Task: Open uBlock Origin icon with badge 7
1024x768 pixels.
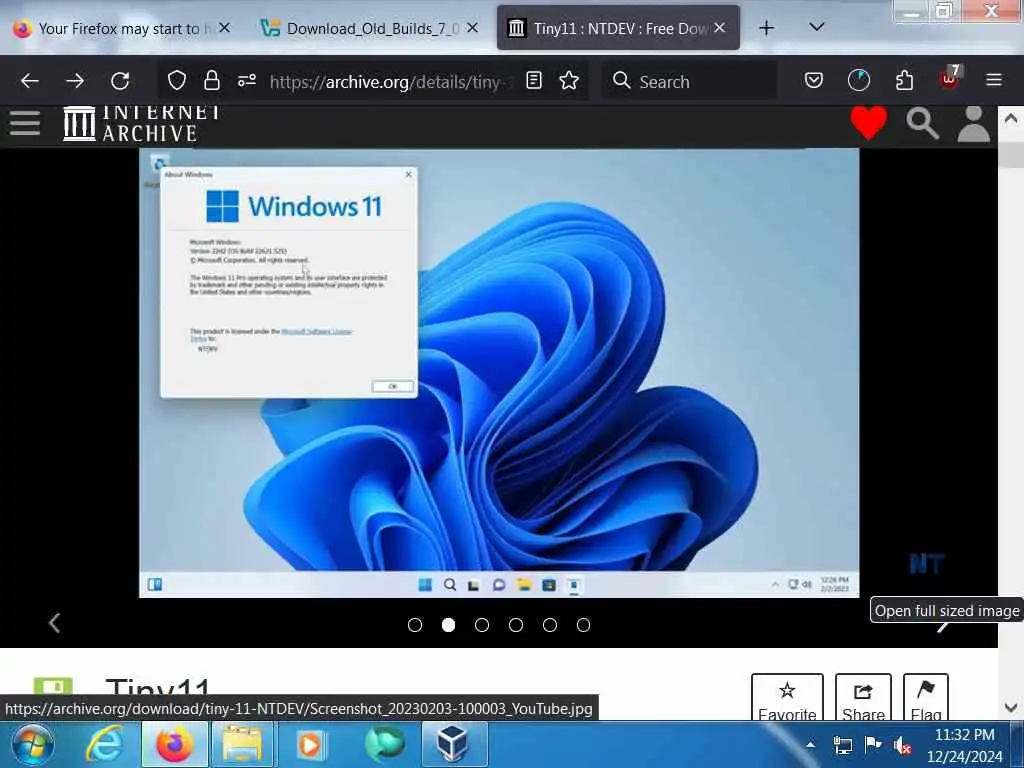Action: point(950,79)
